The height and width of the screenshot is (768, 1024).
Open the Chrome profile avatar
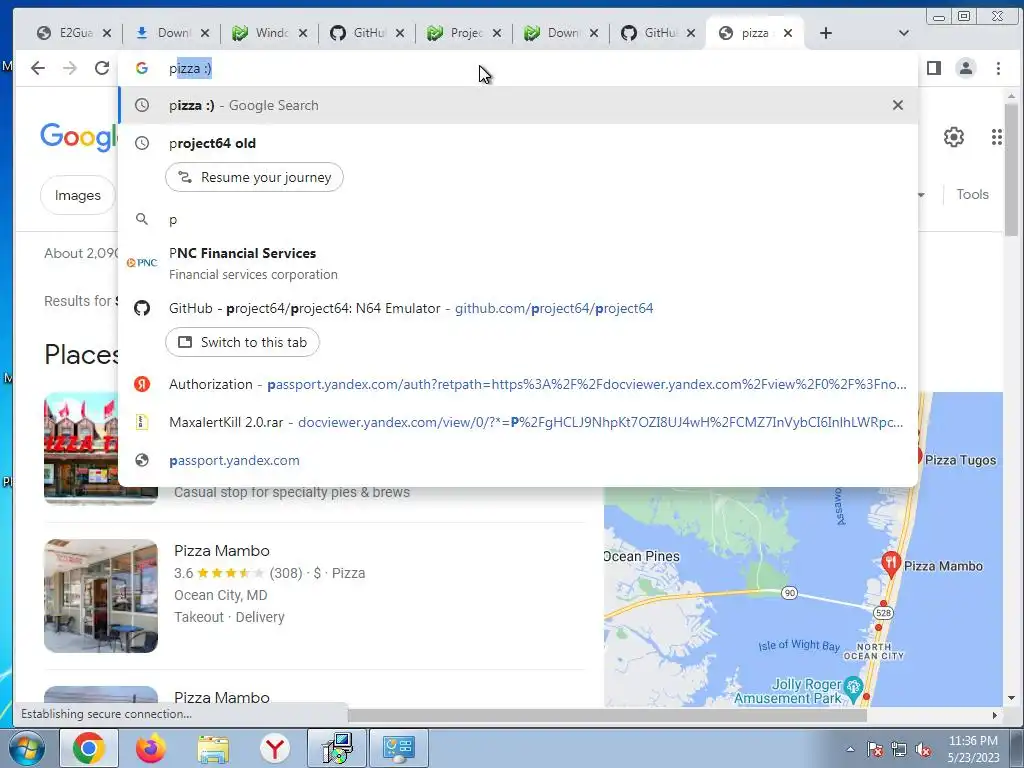[966, 68]
